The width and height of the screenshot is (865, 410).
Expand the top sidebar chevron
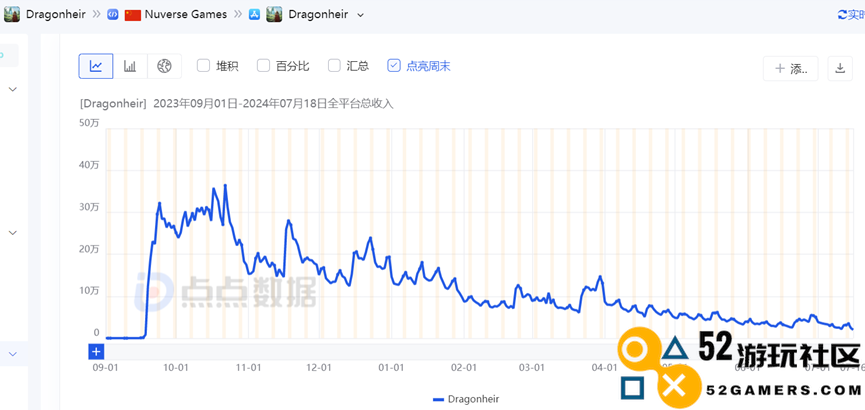coord(13,89)
